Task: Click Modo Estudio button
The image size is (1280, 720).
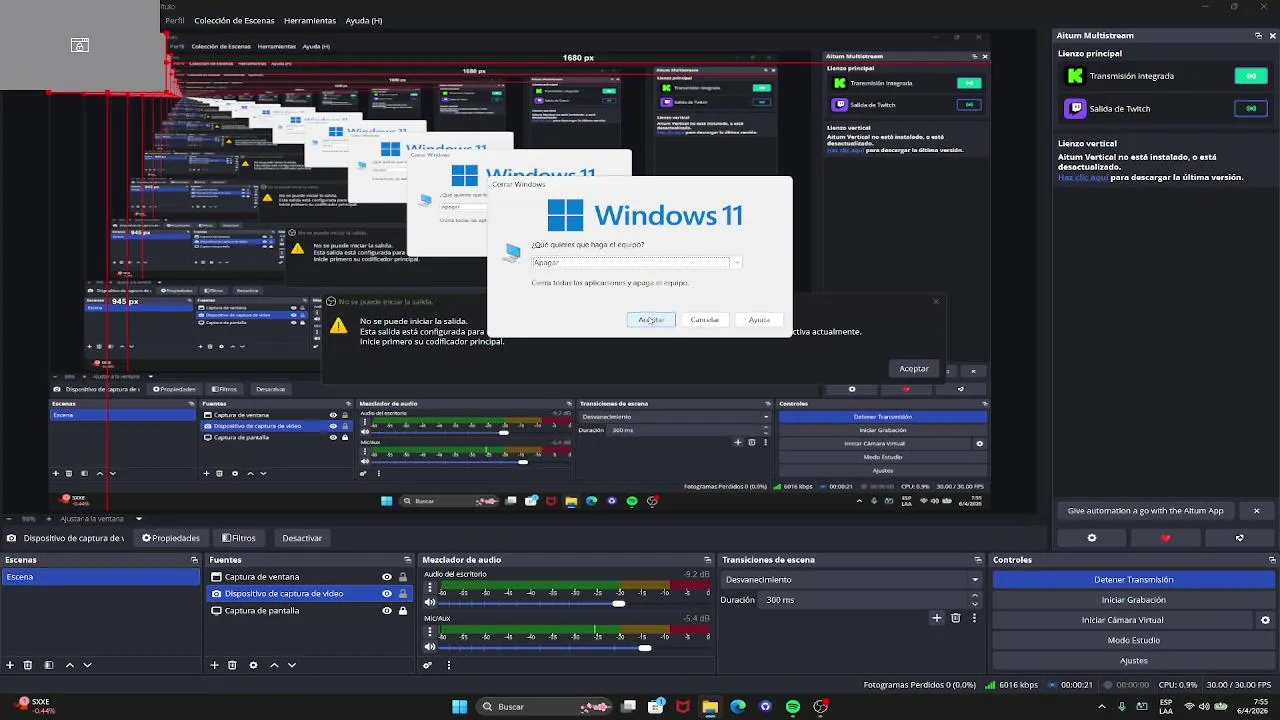Action: (x=1133, y=640)
